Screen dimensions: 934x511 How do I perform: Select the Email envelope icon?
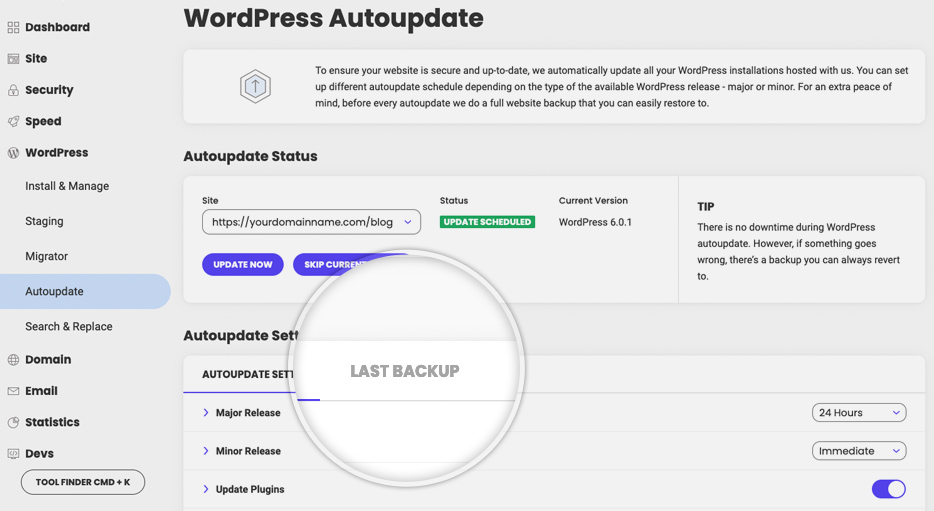tap(13, 391)
